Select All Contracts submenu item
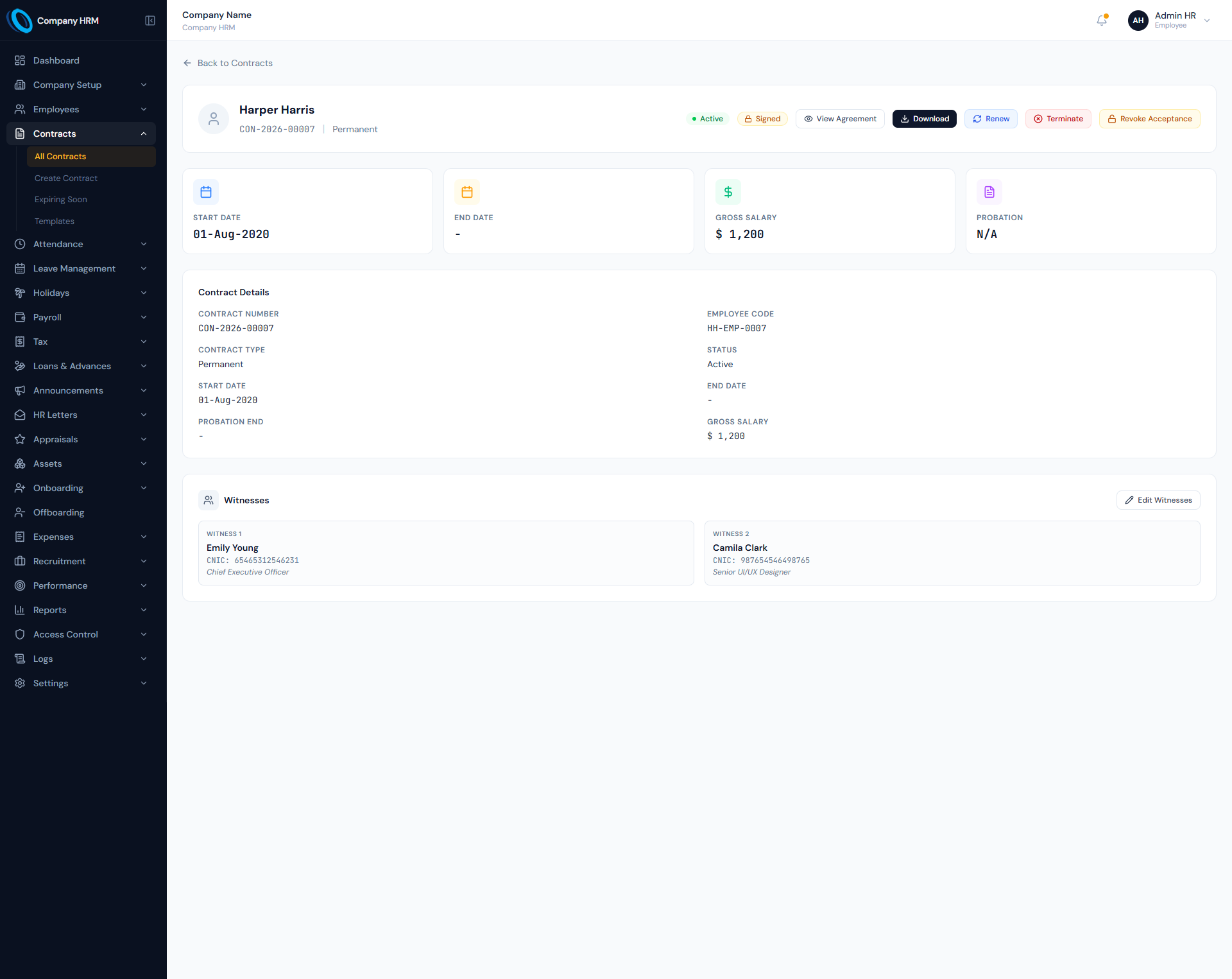 point(91,157)
